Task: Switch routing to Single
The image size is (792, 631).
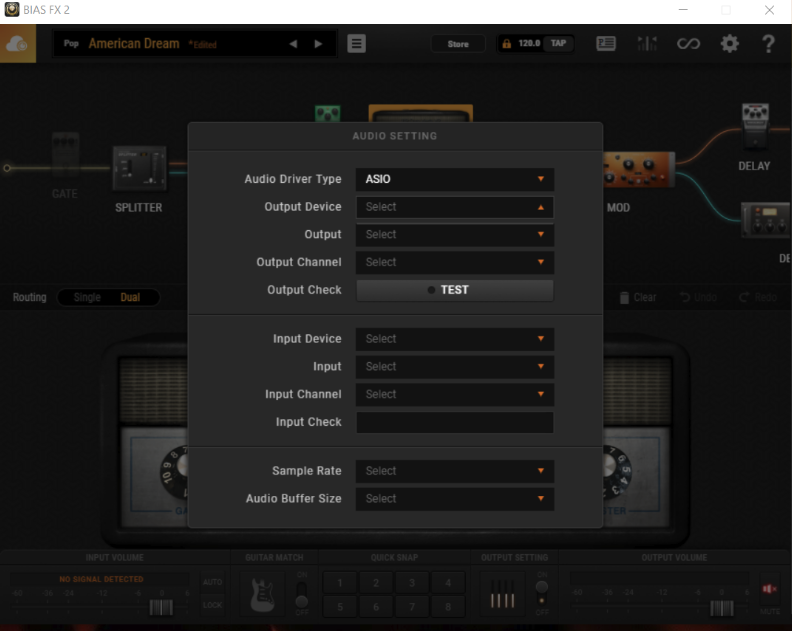Action: tap(87, 298)
